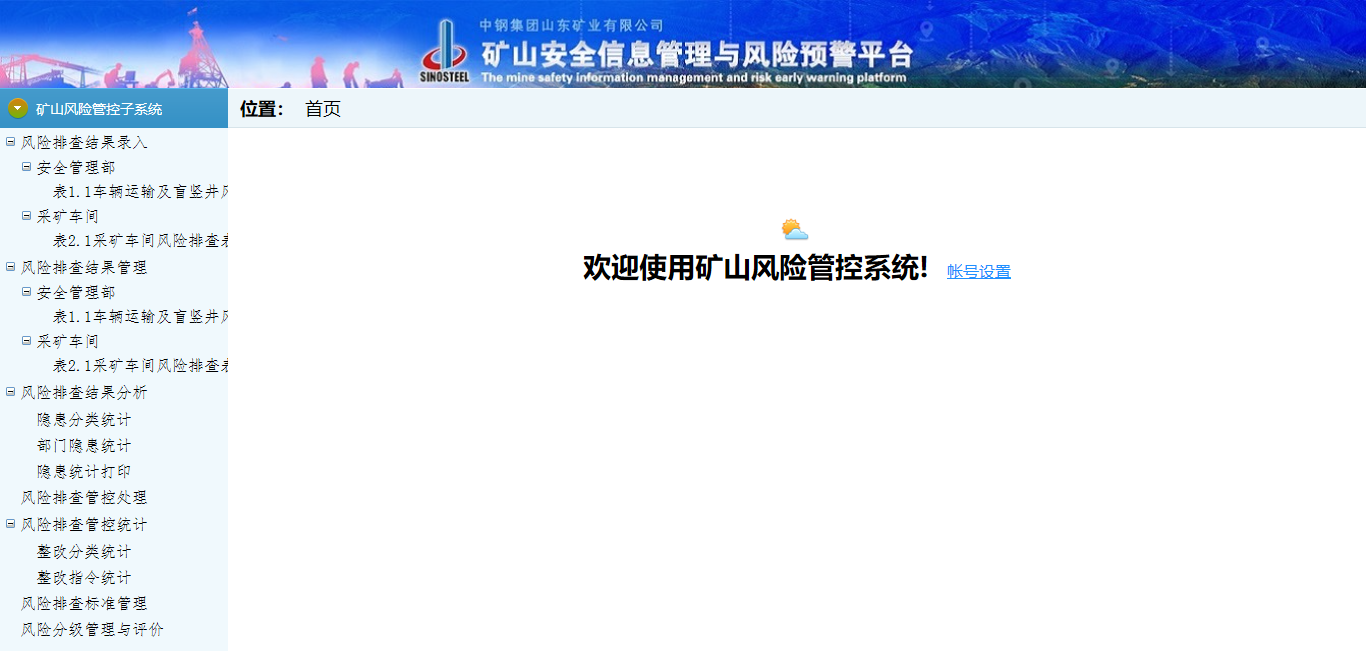Collapse 采矿车间 under 风险排查结果管理
This screenshot has height=651, width=1366.
[x=27, y=340]
